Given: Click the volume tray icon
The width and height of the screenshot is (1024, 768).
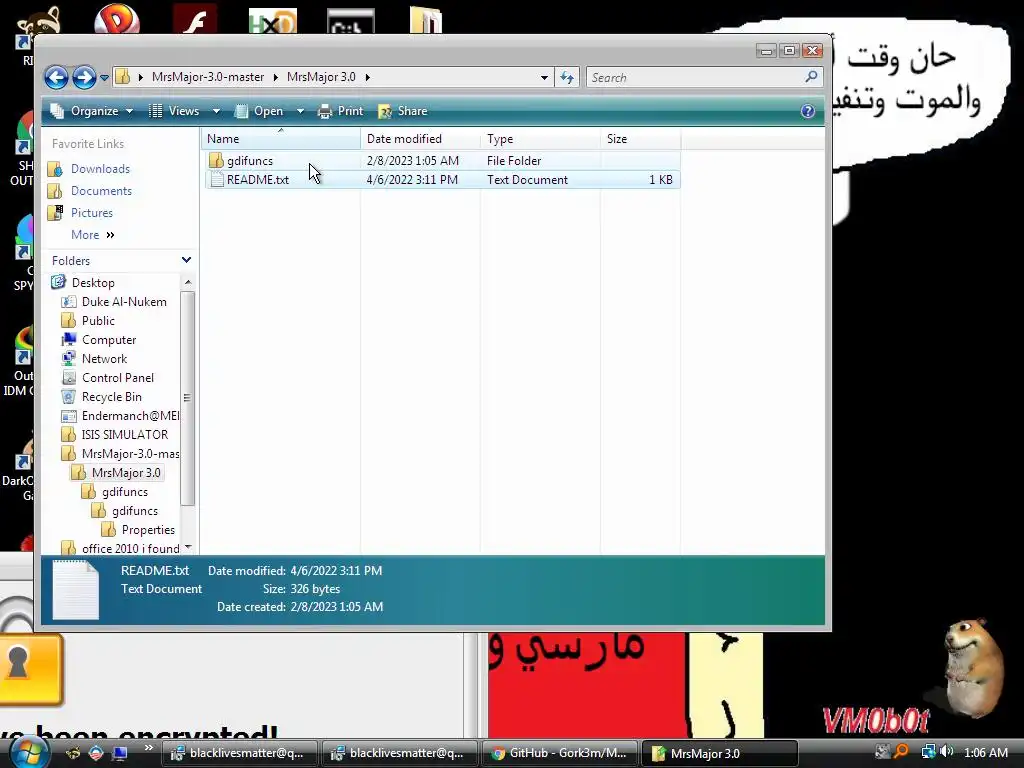Looking at the screenshot, I should coord(947,752).
